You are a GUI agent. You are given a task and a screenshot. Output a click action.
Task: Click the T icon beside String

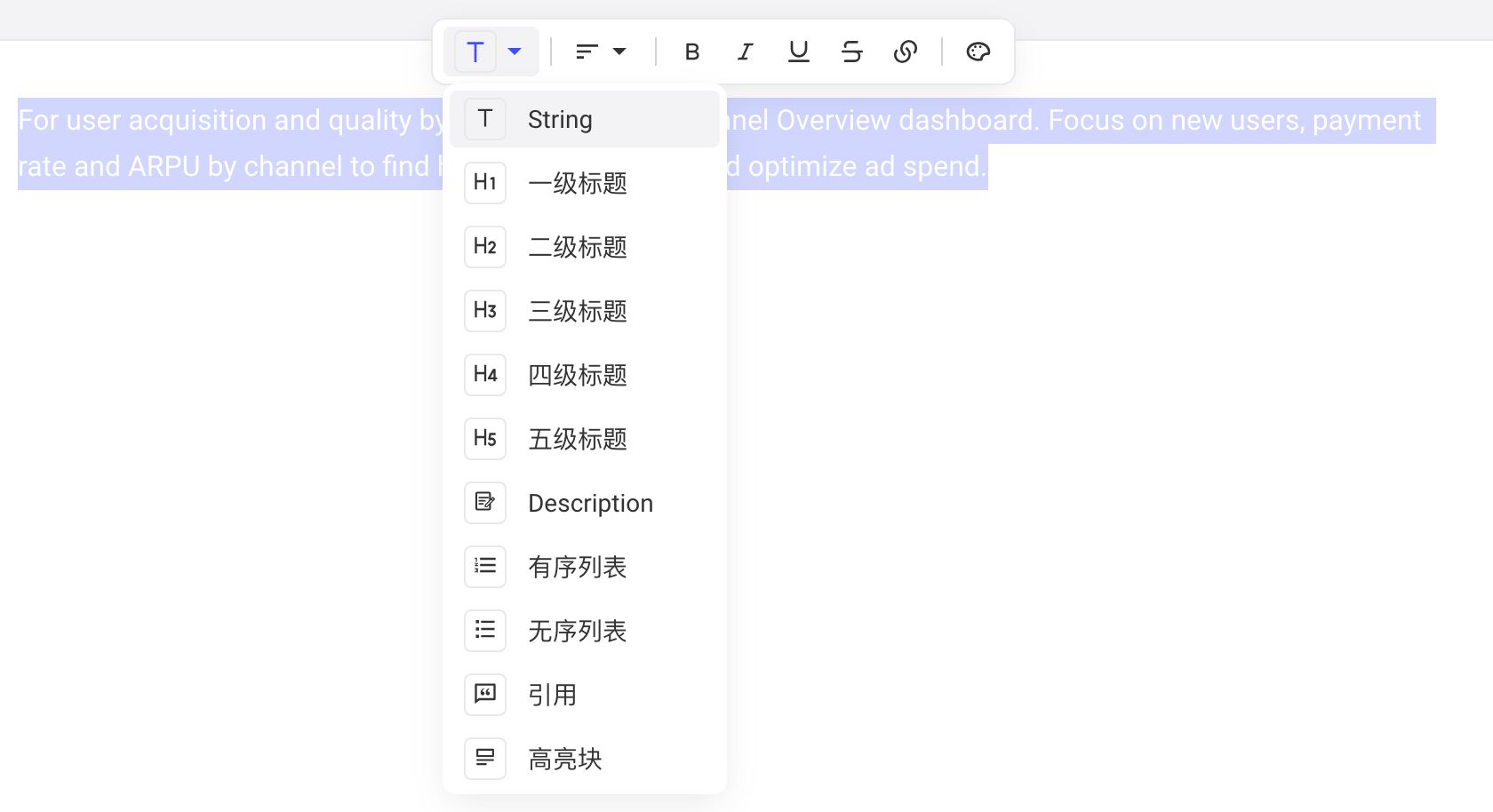485,119
